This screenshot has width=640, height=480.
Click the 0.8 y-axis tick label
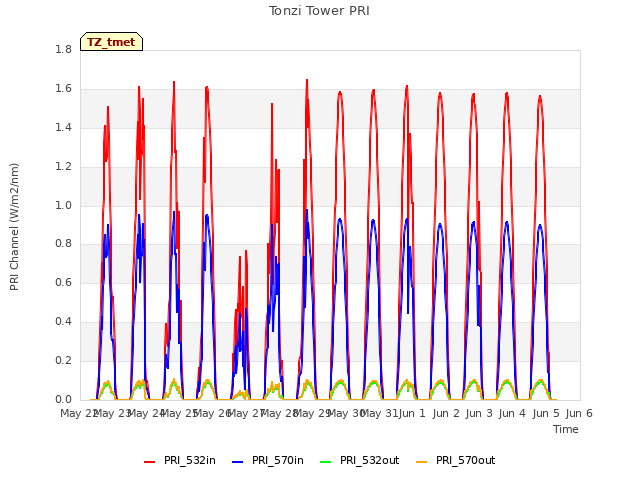tap(63, 244)
